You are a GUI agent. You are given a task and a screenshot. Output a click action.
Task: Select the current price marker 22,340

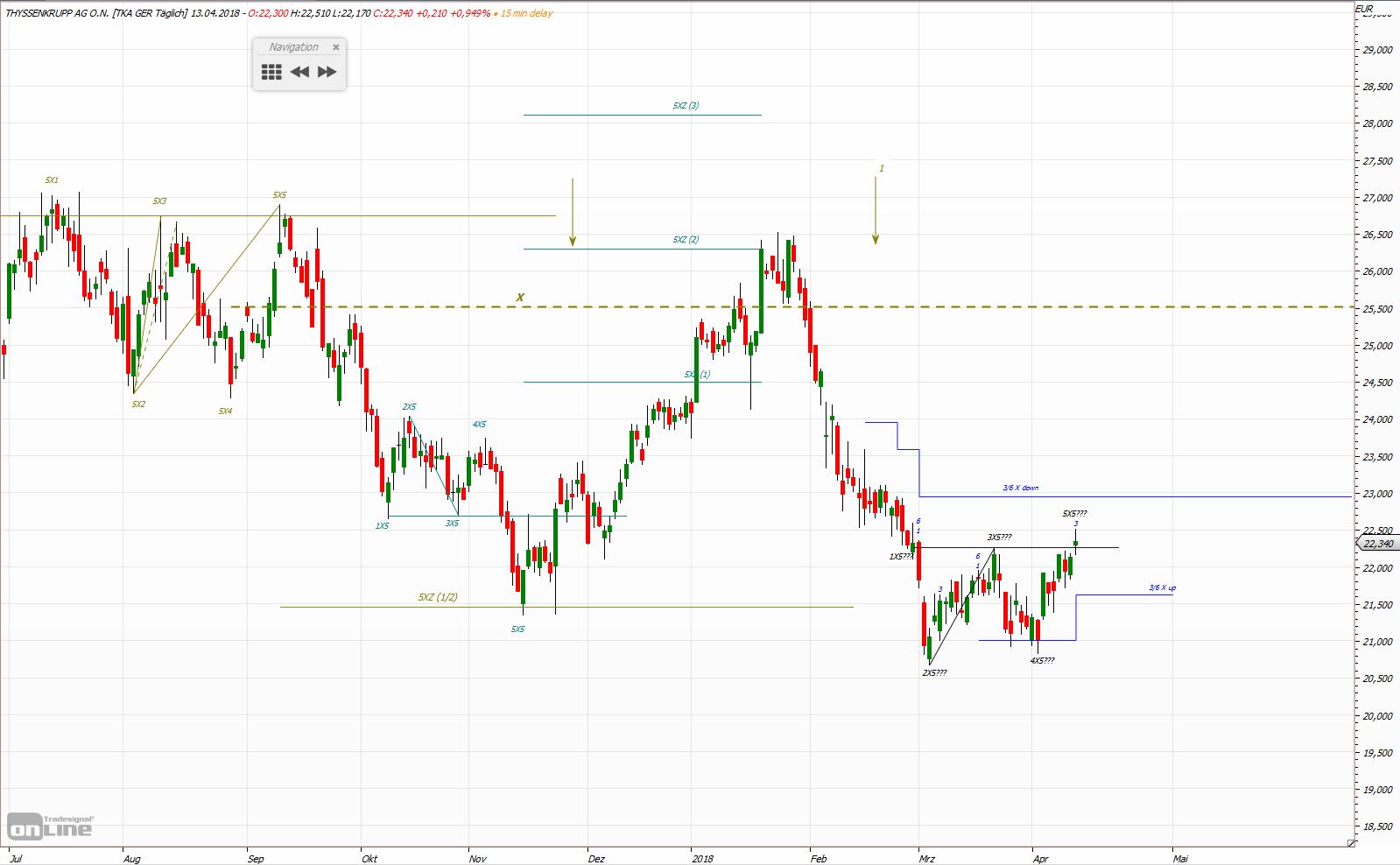pyautogui.click(x=1377, y=544)
